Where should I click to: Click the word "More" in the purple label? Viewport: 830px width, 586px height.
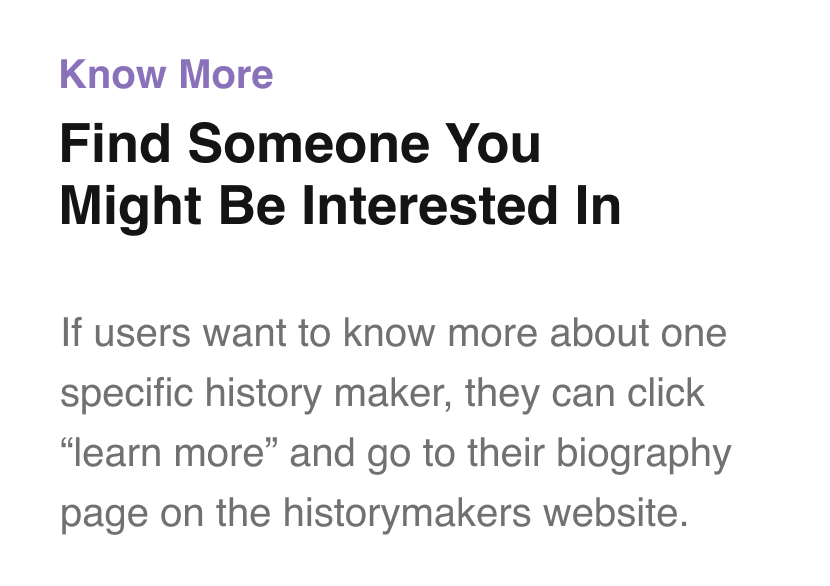tap(227, 74)
